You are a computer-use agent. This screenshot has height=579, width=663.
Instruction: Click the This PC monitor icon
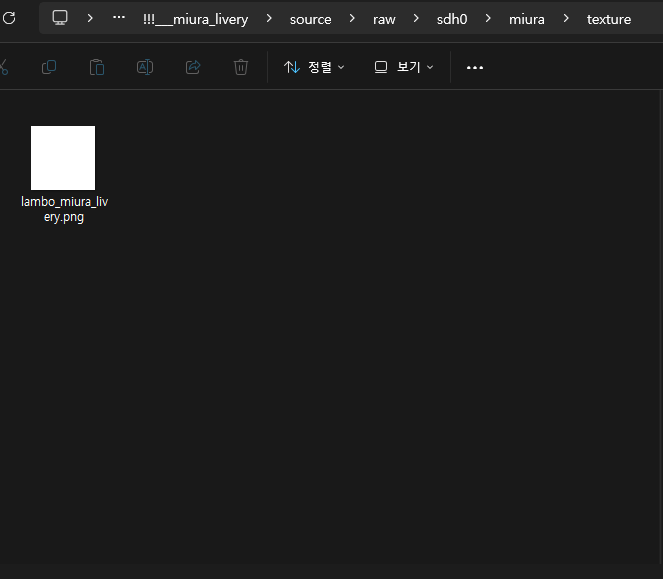(x=60, y=18)
